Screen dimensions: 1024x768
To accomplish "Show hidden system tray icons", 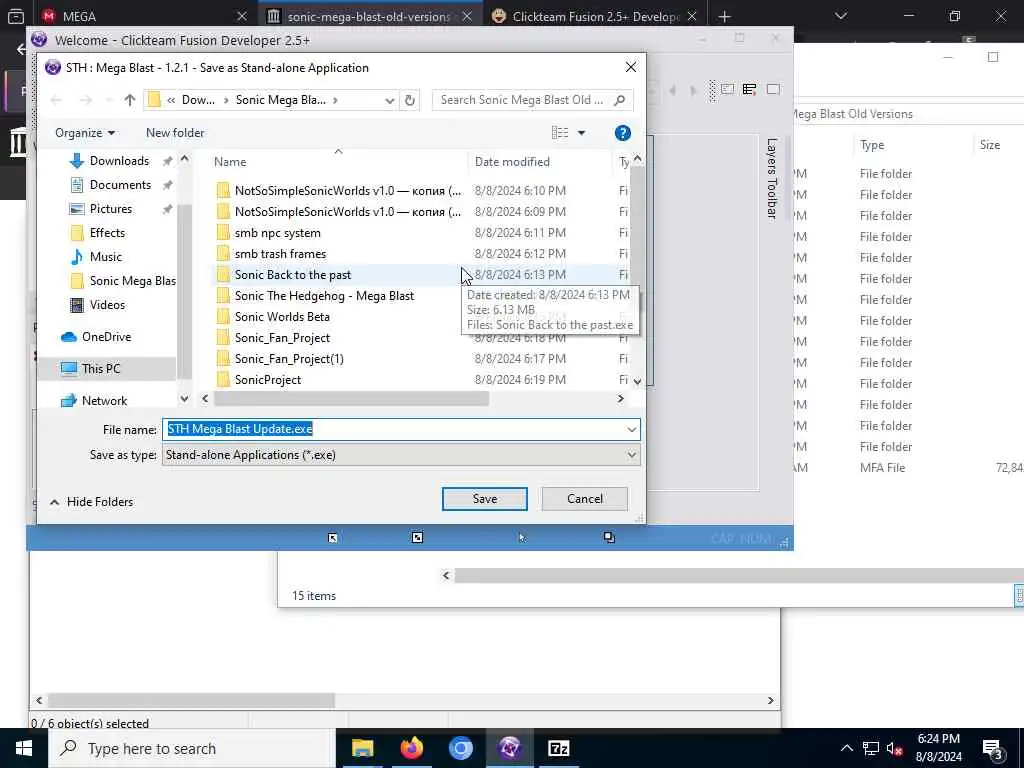I will (846, 748).
